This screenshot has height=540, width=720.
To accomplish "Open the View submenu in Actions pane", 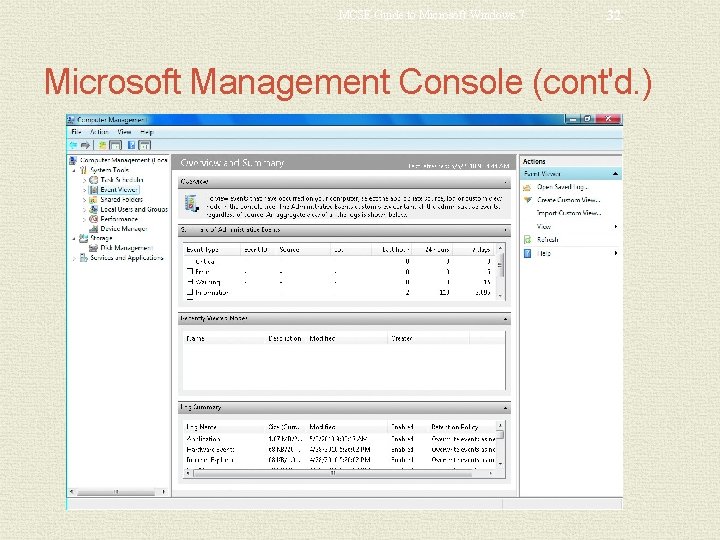I will click(544, 226).
